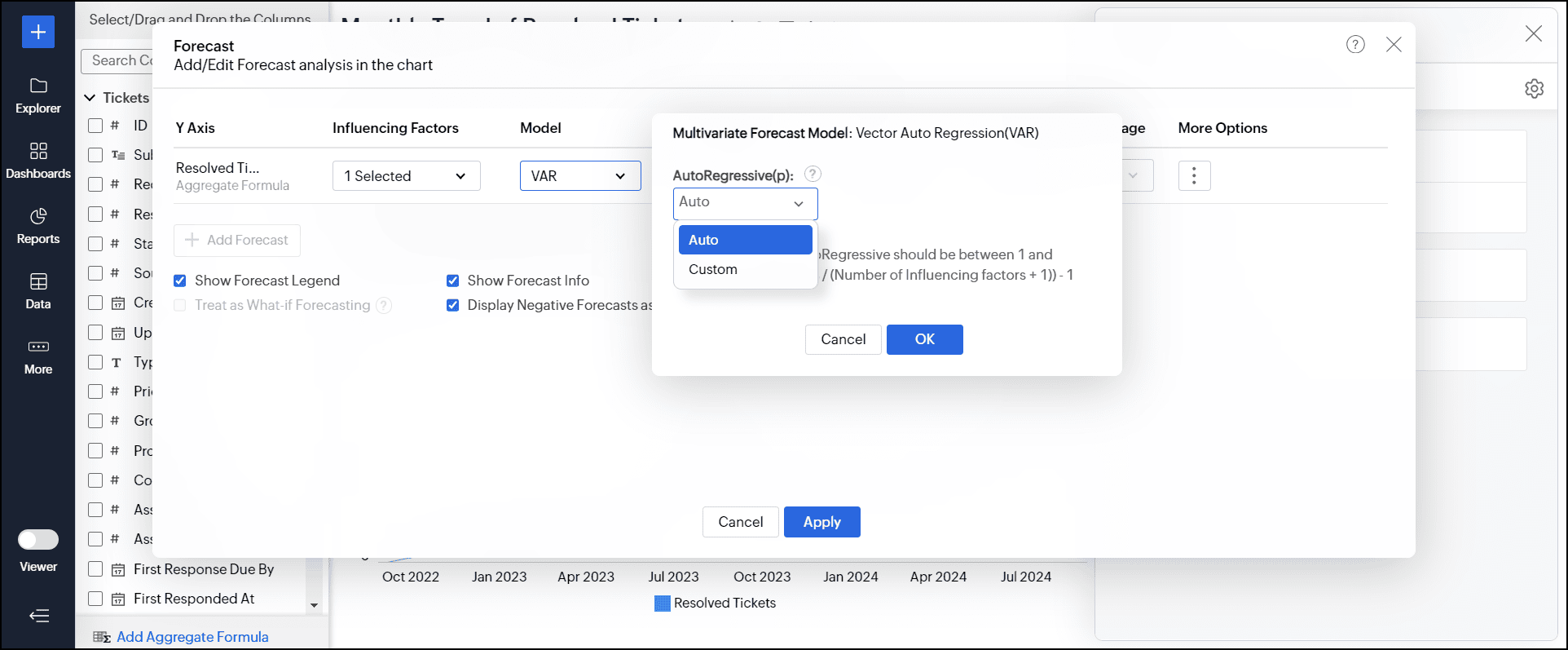This screenshot has width=1568, height=650.
Task: Click the Add Aggregate Formula link
Action: 192,637
